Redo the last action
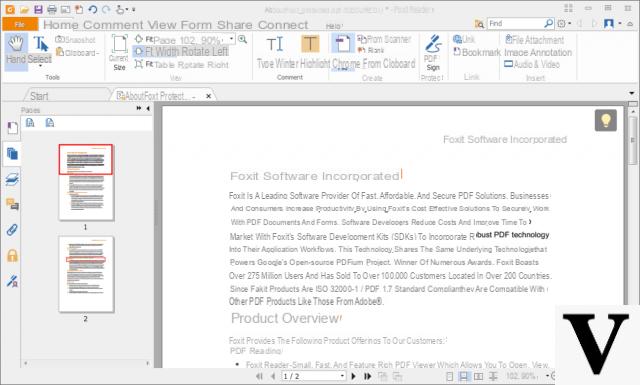640x385 pixels. pyautogui.click(x=106, y=9)
